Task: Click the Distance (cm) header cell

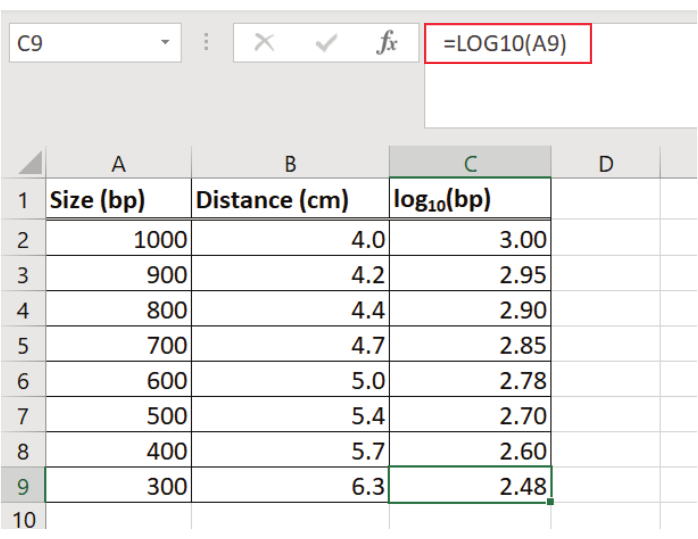Action: (x=290, y=200)
